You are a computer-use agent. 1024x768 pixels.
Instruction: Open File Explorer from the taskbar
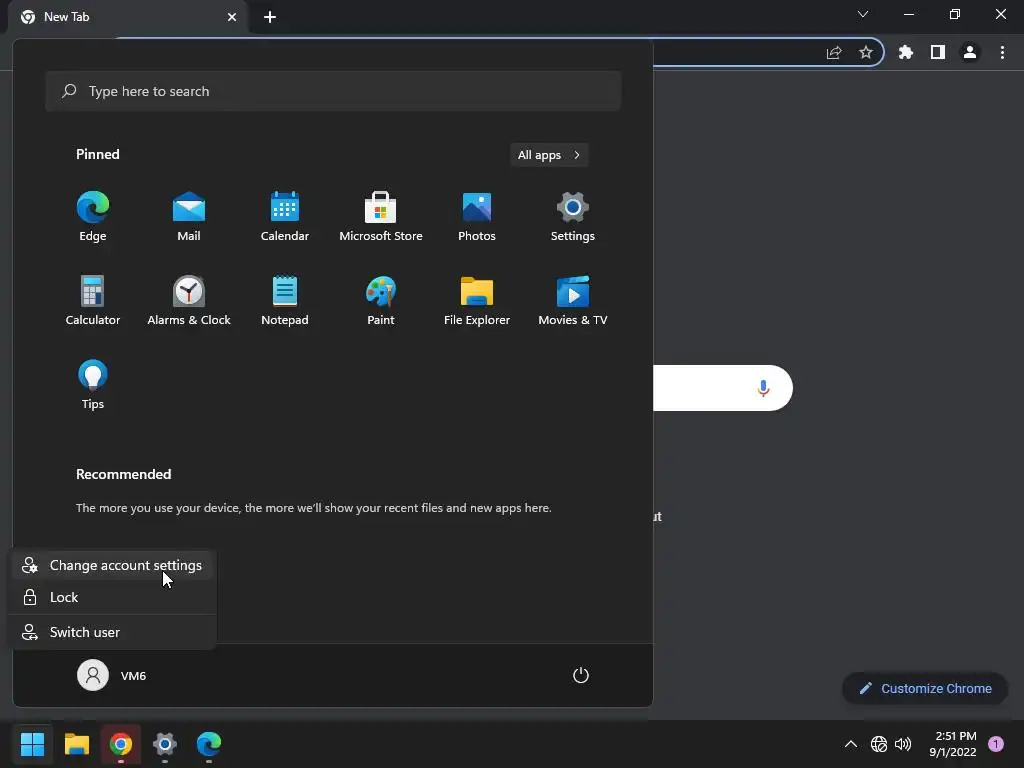[x=77, y=744]
